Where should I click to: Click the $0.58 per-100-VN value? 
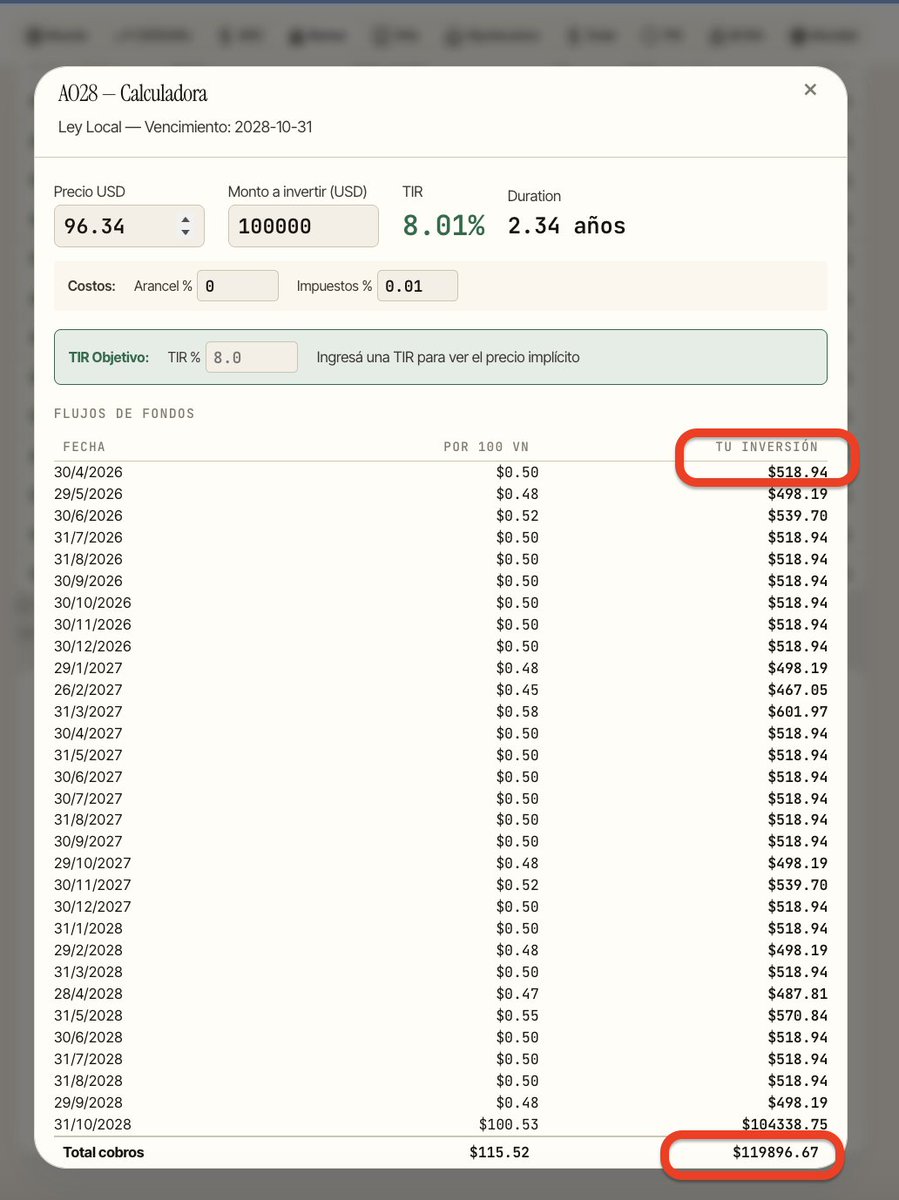(x=517, y=712)
